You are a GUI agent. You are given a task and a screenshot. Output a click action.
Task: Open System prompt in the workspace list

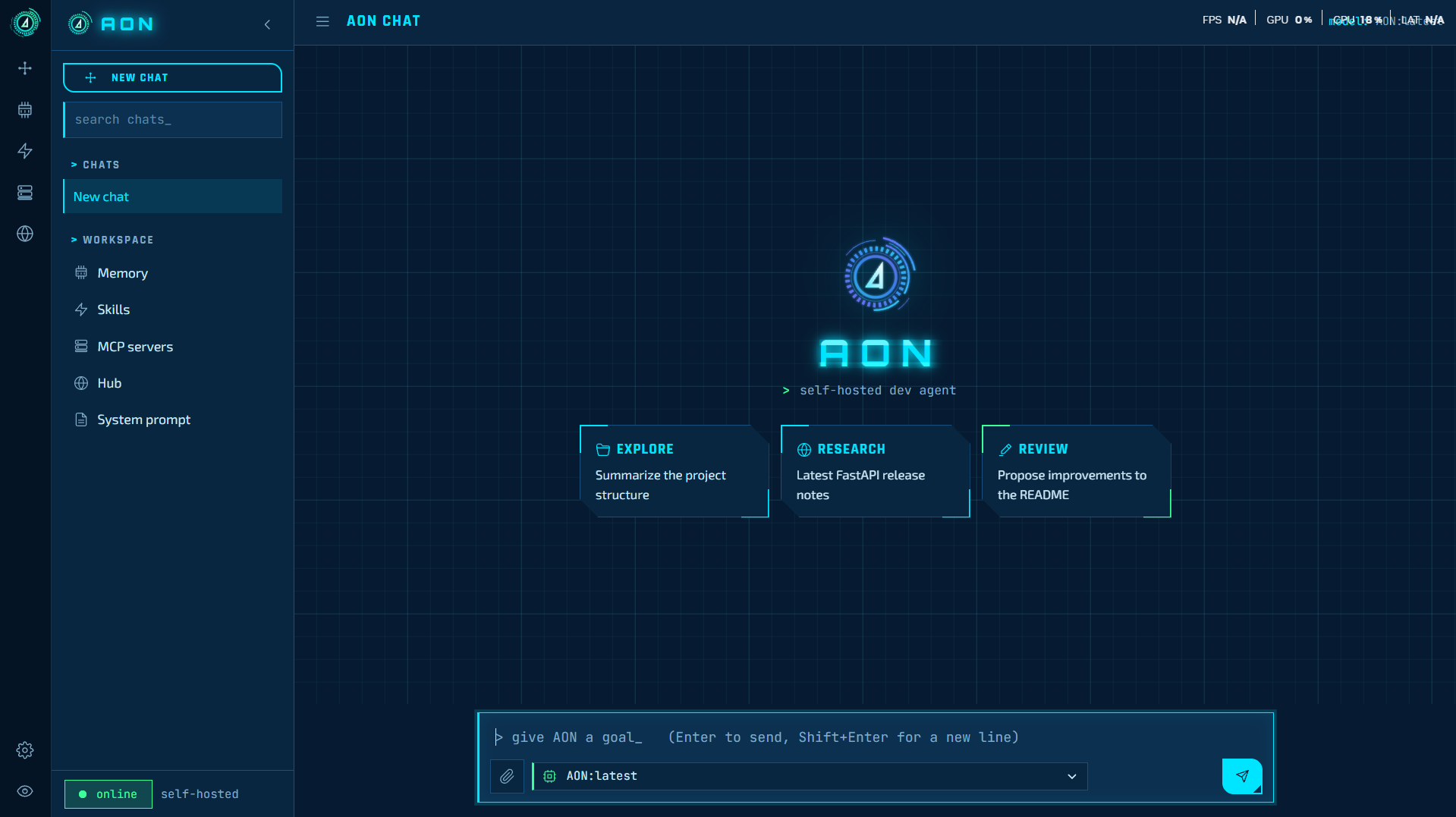[173, 419]
